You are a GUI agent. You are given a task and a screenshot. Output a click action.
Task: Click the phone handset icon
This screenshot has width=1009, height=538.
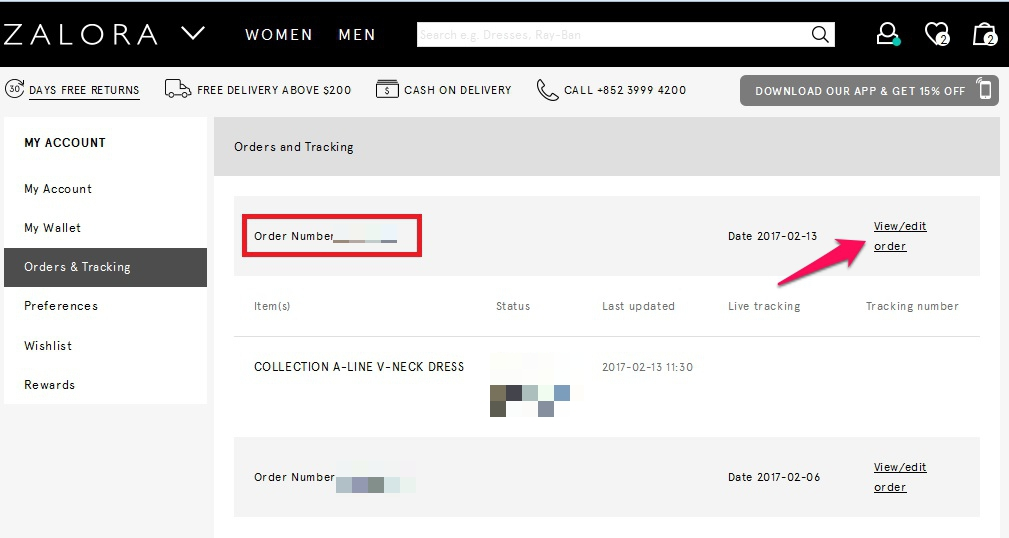(x=547, y=90)
